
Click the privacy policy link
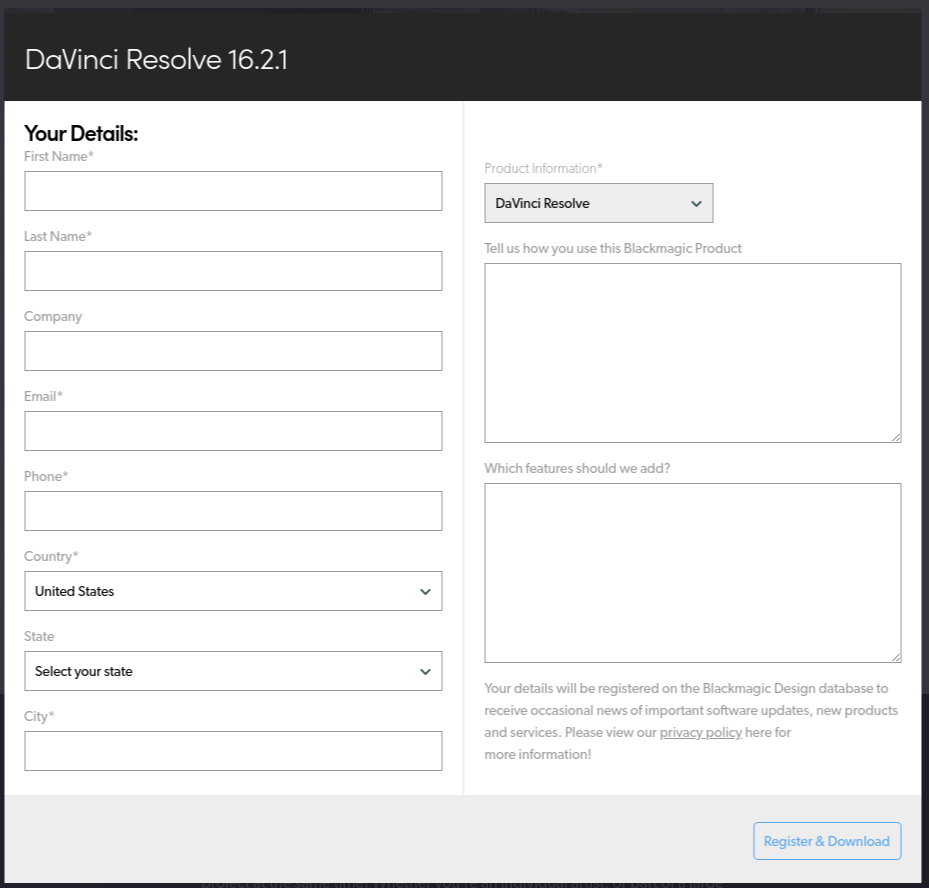tap(700, 732)
